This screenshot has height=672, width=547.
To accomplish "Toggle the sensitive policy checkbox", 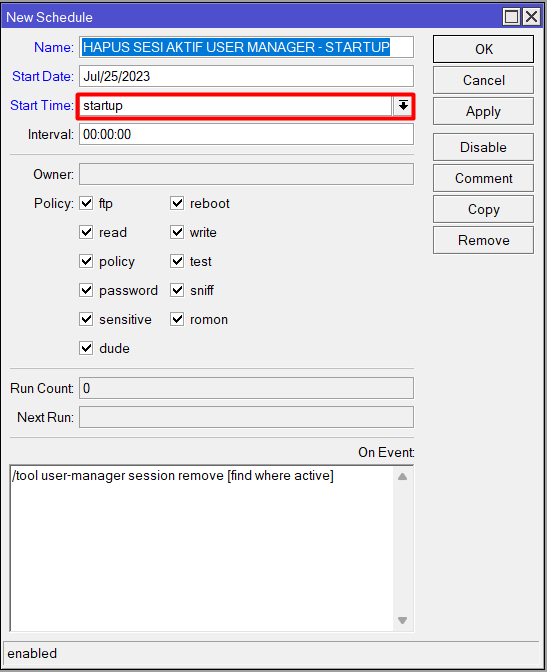I will (86, 319).
